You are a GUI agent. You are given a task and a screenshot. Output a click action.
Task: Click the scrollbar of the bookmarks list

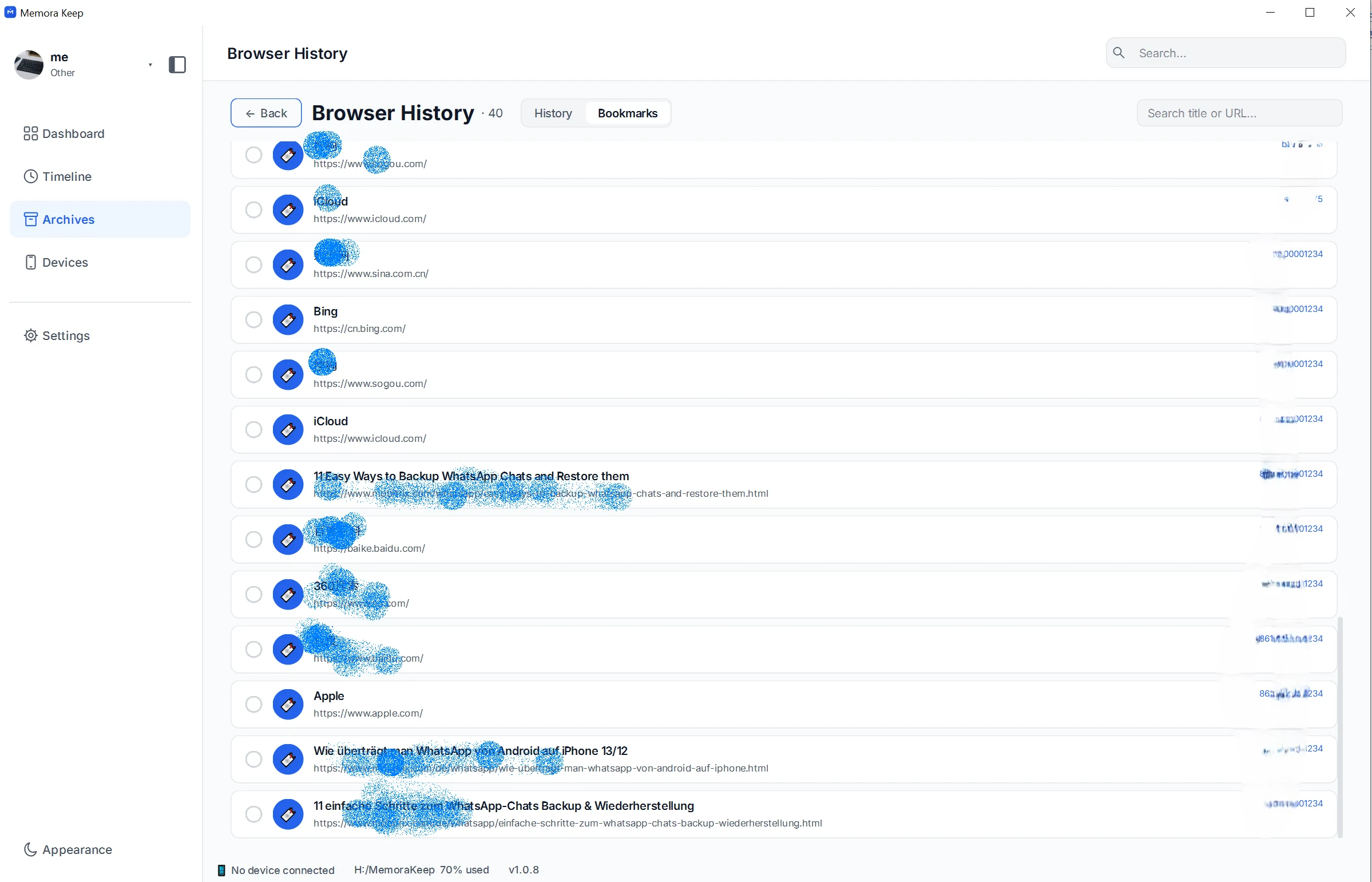click(x=1339, y=727)
